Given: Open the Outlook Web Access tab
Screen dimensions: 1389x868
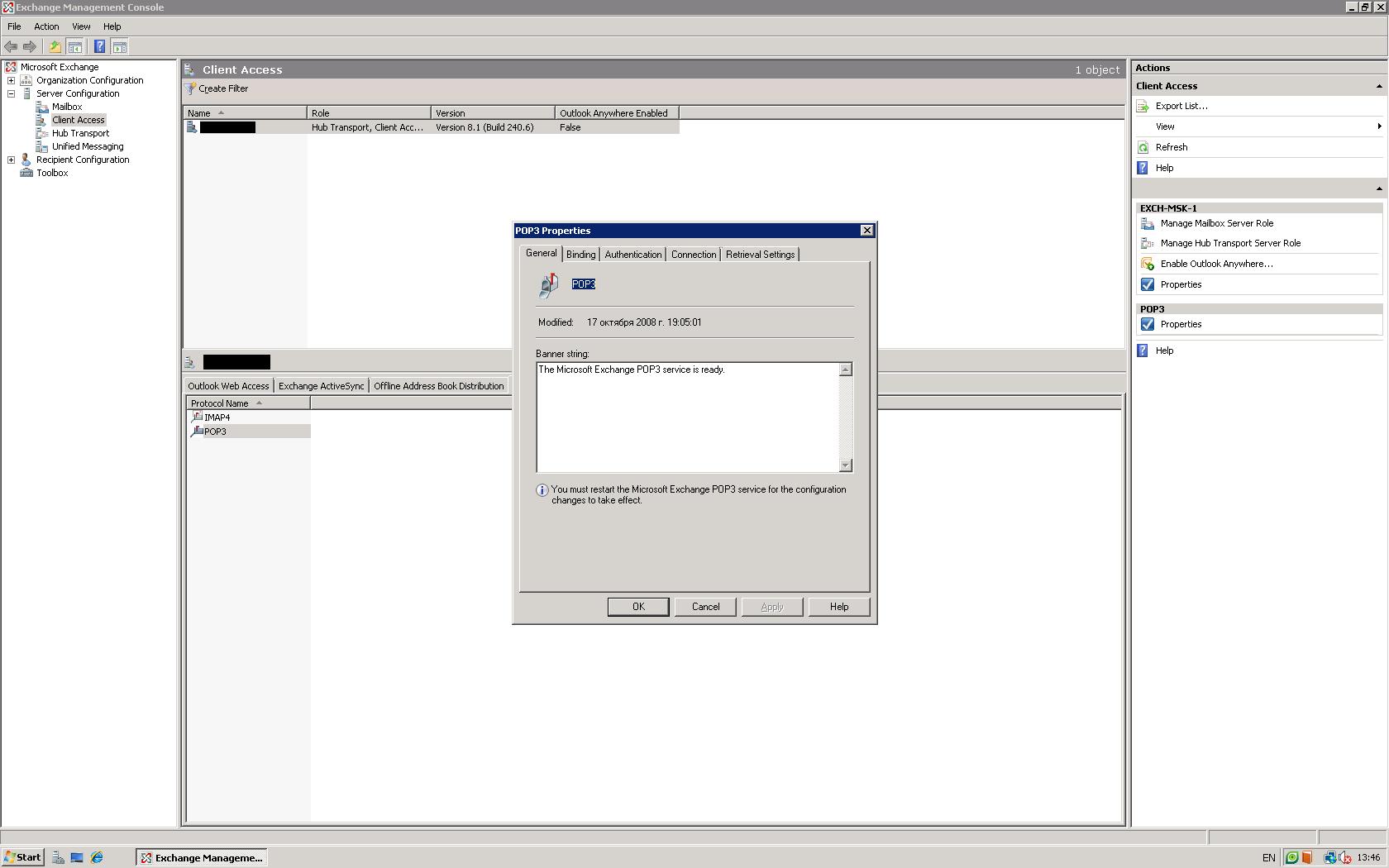Looking at the screenshot, I should click(228, 386).
